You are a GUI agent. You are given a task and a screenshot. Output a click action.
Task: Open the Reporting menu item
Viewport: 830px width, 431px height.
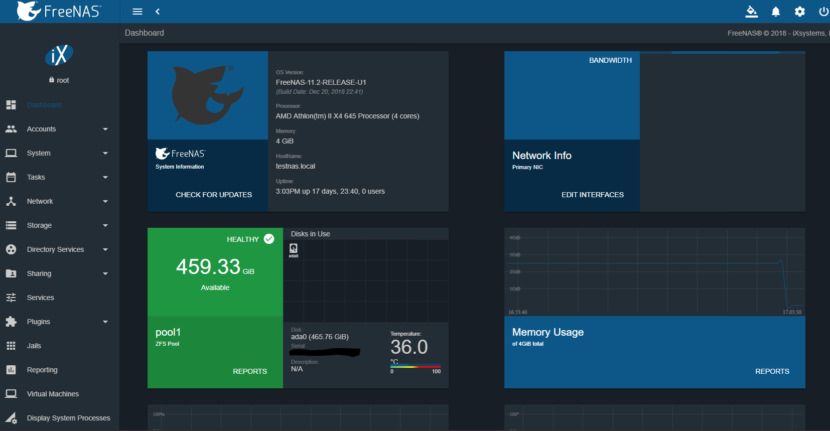[x=59, y=370]
